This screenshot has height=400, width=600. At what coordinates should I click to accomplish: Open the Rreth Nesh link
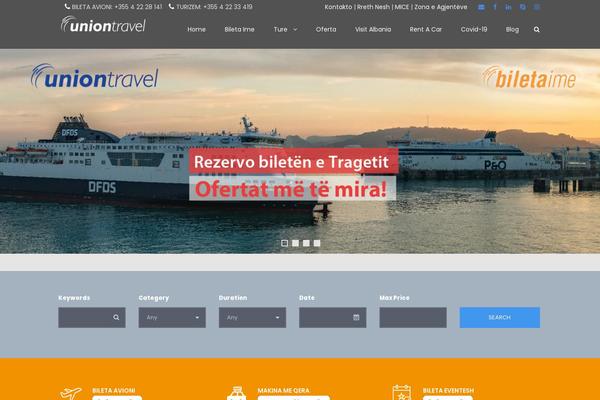coord(373,7)
